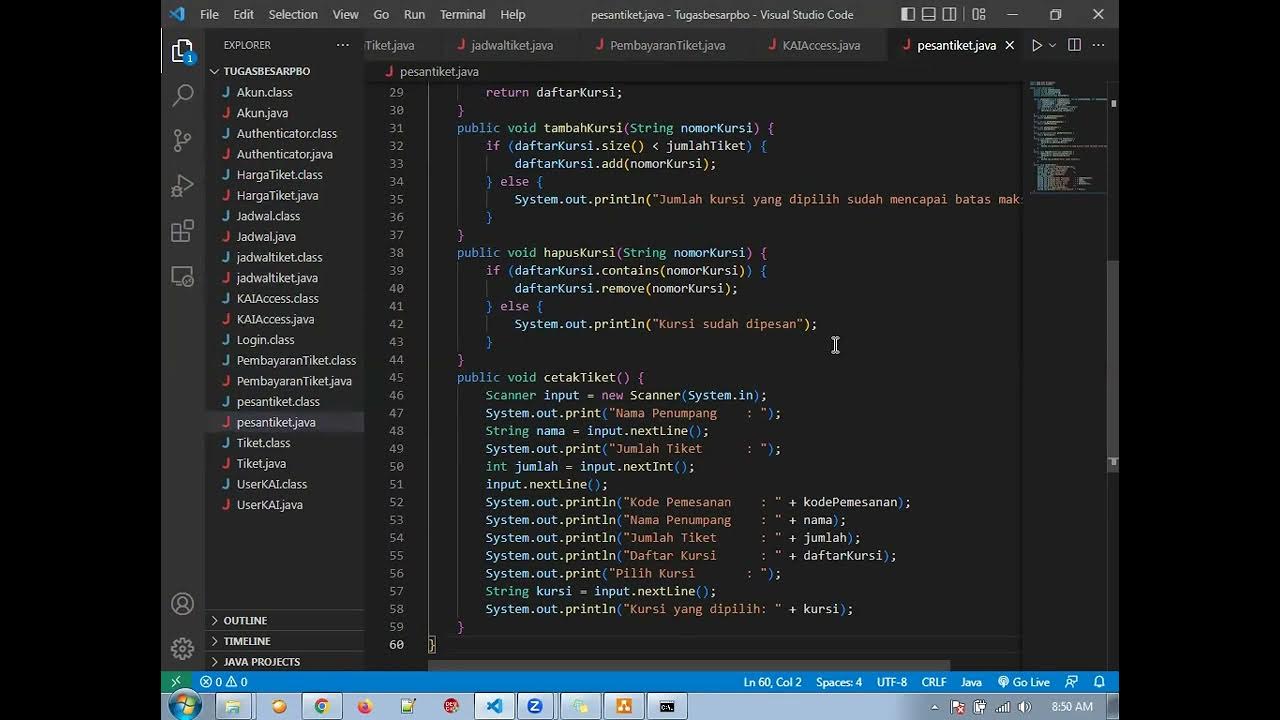Open Login.class in explorer
This screenshot has width=1280, height=720.
click(x=265, y=340)
